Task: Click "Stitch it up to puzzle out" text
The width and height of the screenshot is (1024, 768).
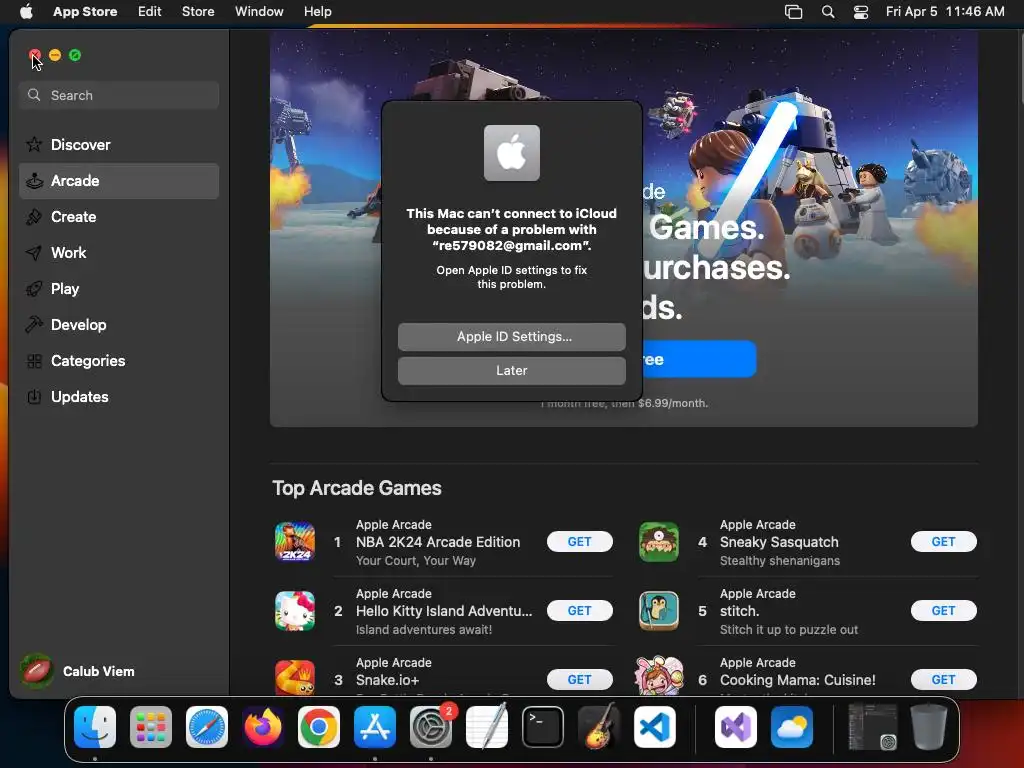Action: pyautogui.click(x=789, y=630)
